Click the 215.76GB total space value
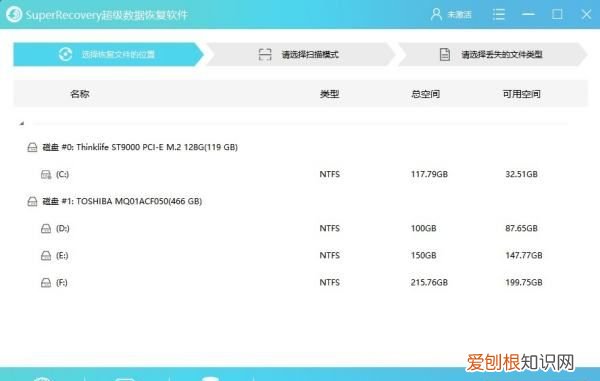The height and width of the screenshot is (381, 600). 429,282
